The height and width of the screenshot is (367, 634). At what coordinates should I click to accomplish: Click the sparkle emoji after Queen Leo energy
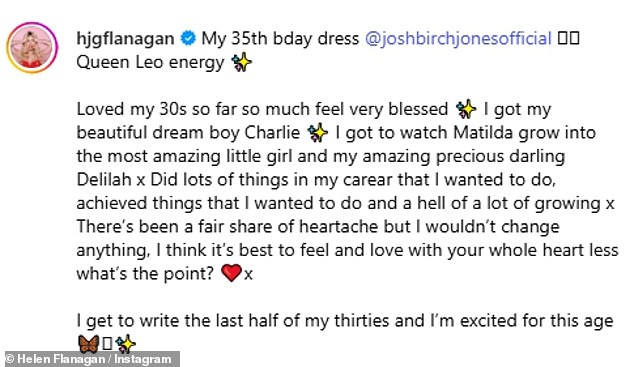pos(241,63)
